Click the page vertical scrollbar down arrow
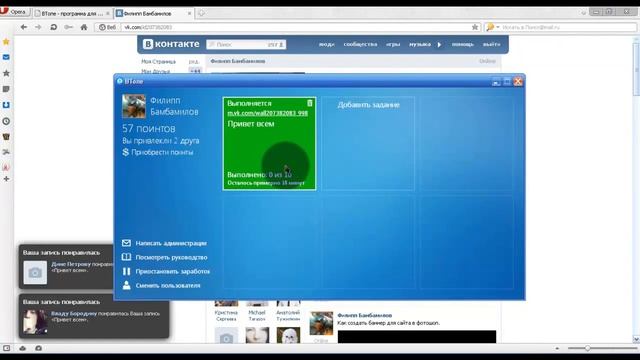The width and height of the screenshot is (640, 360). pyautogui.click(x=636, y=339)
